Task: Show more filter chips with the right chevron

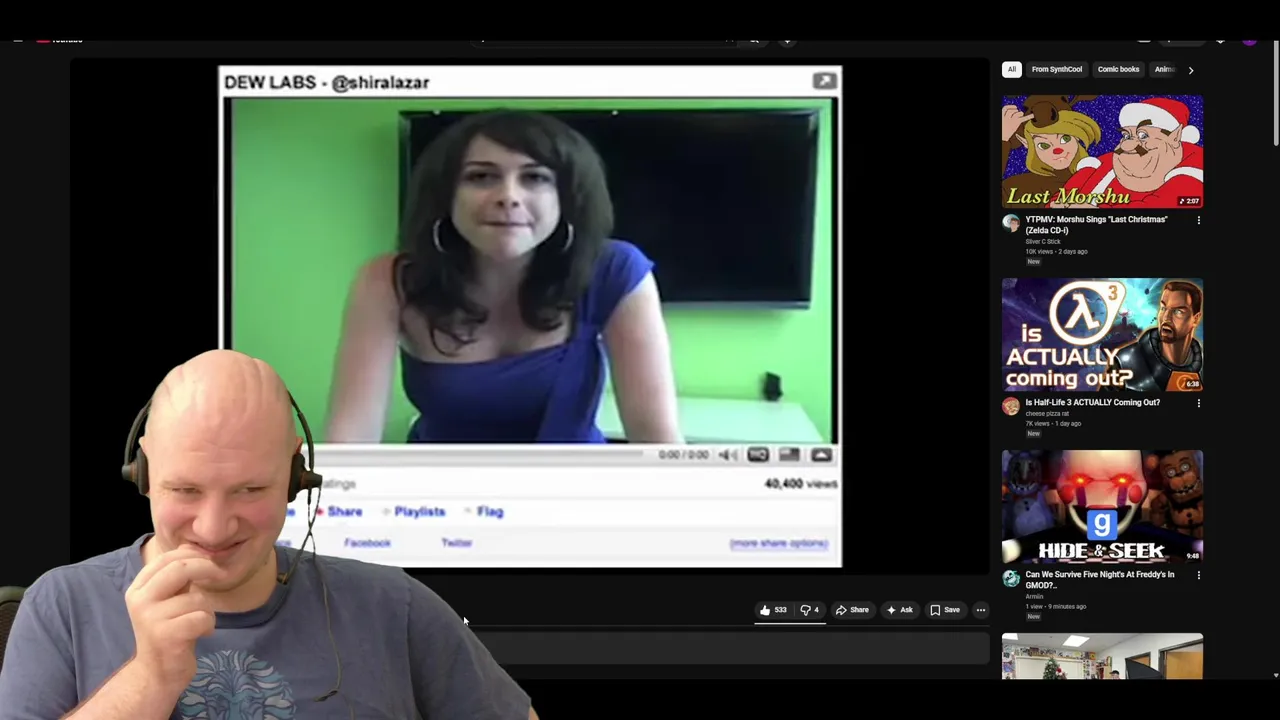Action: [1190, 70]
